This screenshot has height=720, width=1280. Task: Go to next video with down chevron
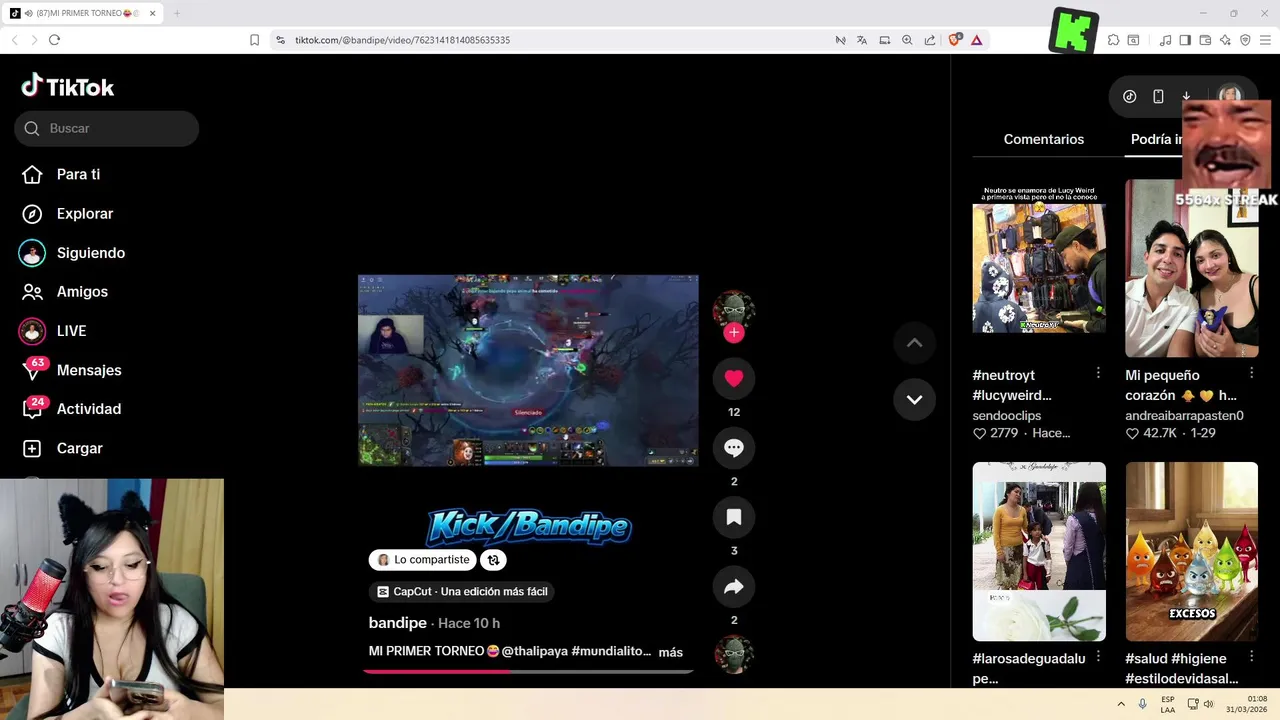pos(914,399)
